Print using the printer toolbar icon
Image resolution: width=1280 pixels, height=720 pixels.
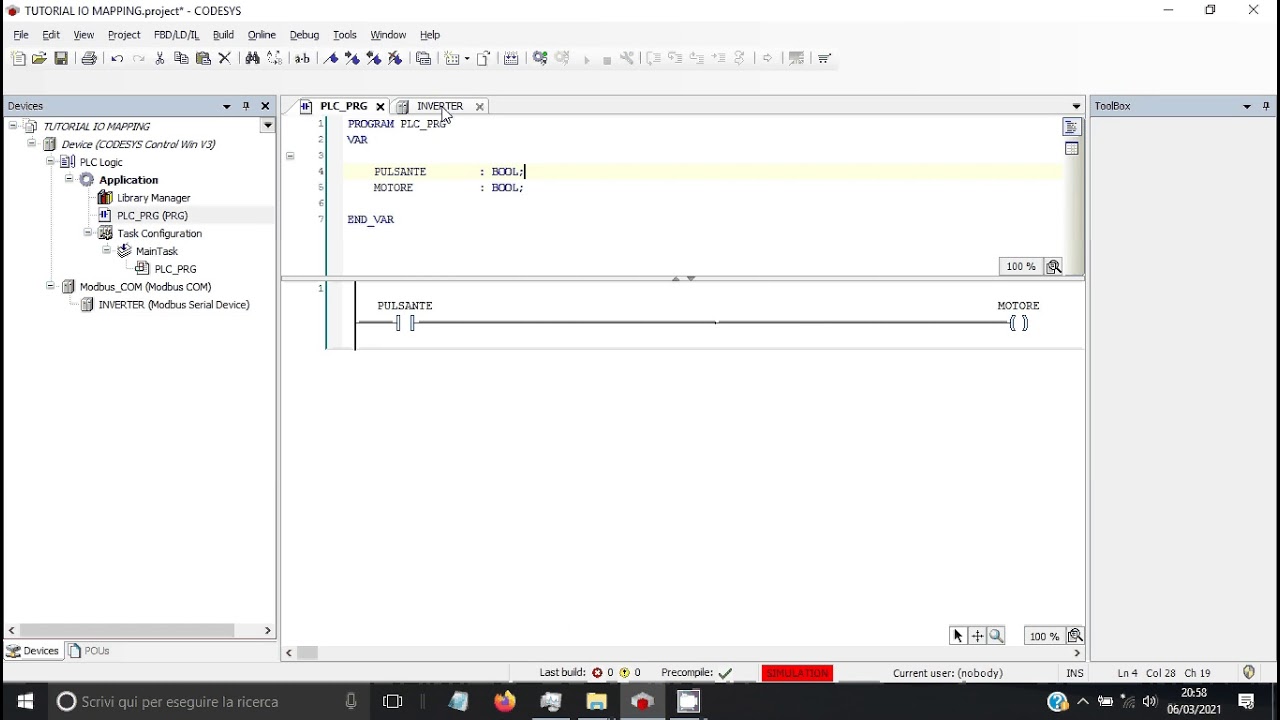pyautogui.click(x=89, y=58)
